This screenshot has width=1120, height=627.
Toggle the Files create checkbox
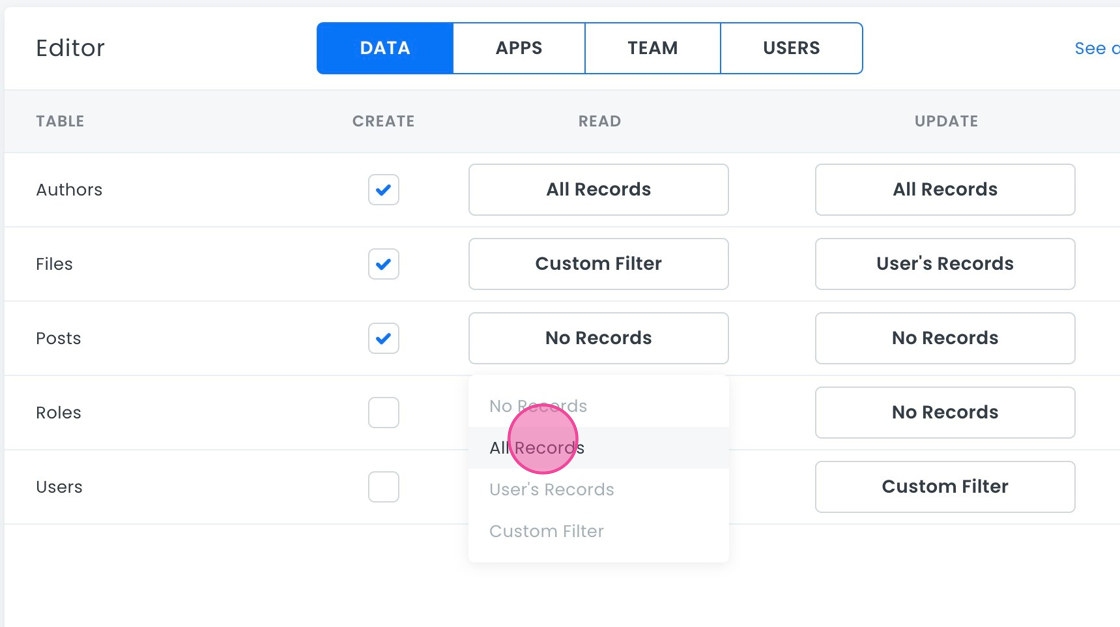[x=383, y=264]
